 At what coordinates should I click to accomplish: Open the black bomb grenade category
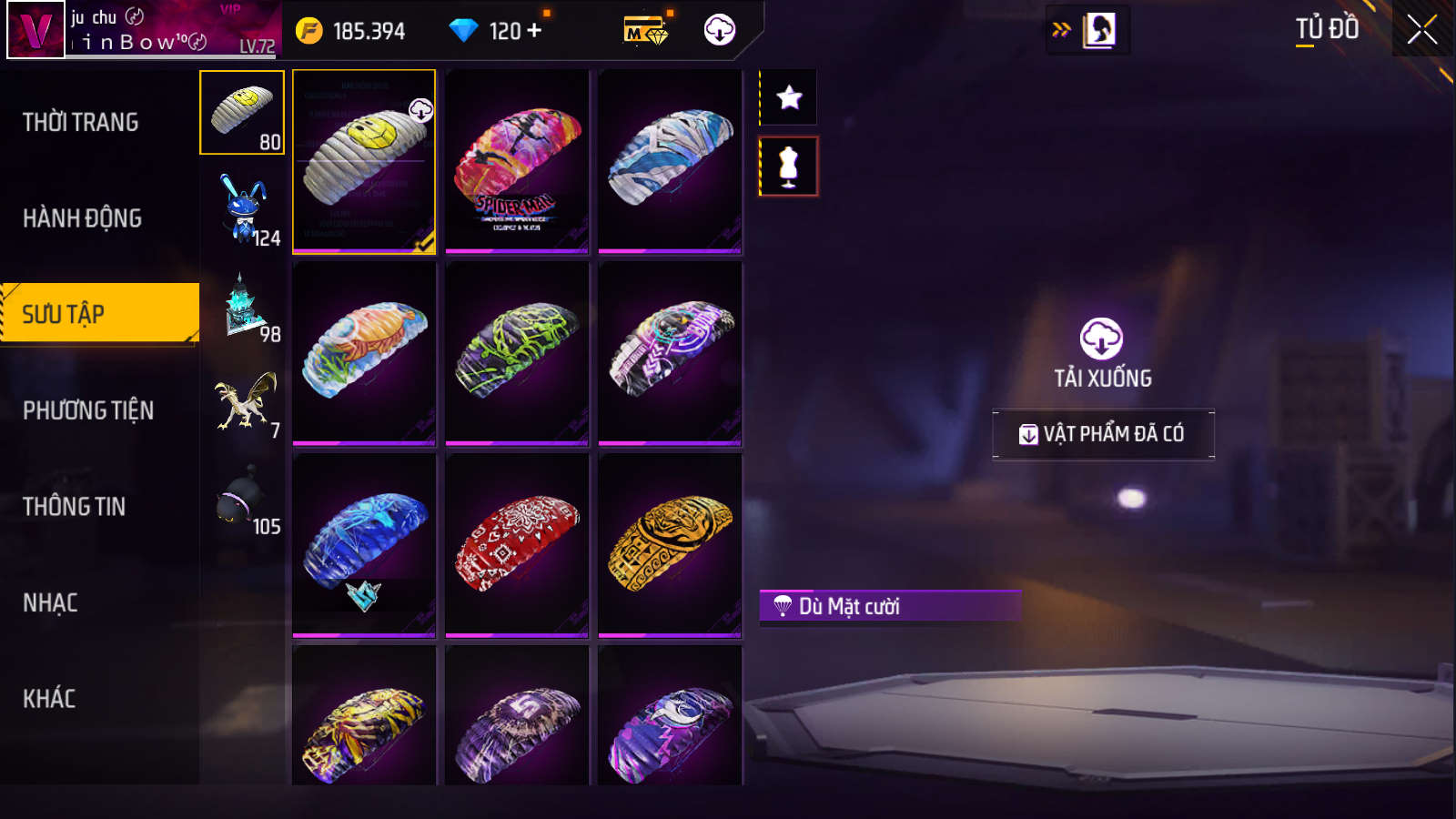pos(242,498)
